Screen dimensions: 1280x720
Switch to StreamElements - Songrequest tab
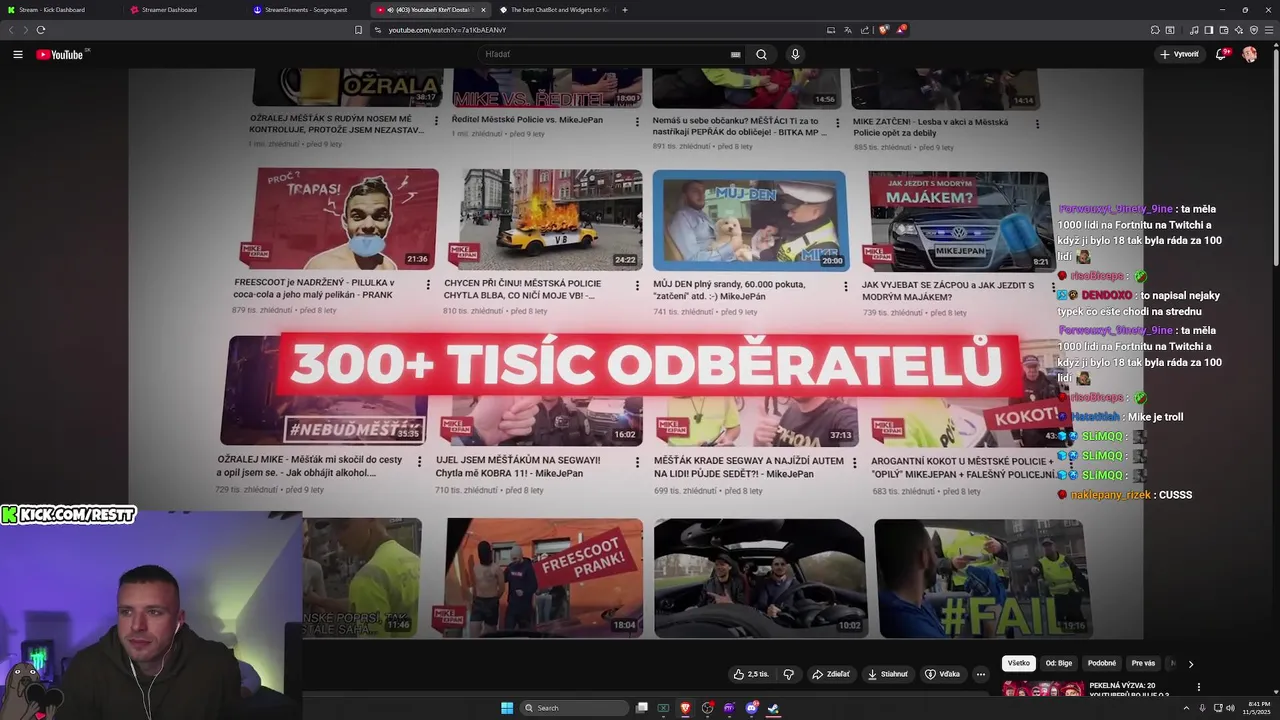coord(306,10)
